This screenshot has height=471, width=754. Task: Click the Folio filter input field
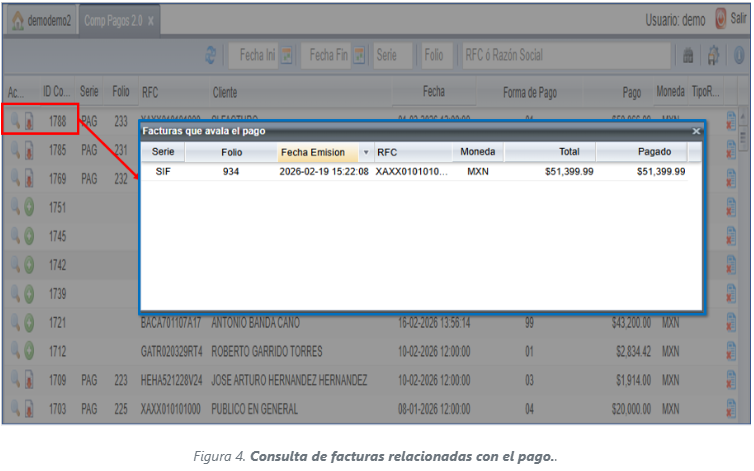coord(435,56)
